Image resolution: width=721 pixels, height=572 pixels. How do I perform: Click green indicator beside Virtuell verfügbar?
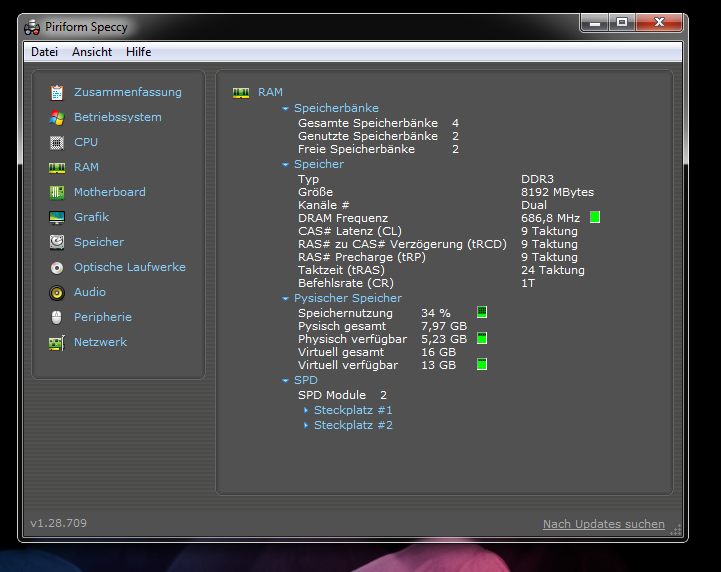482,365
